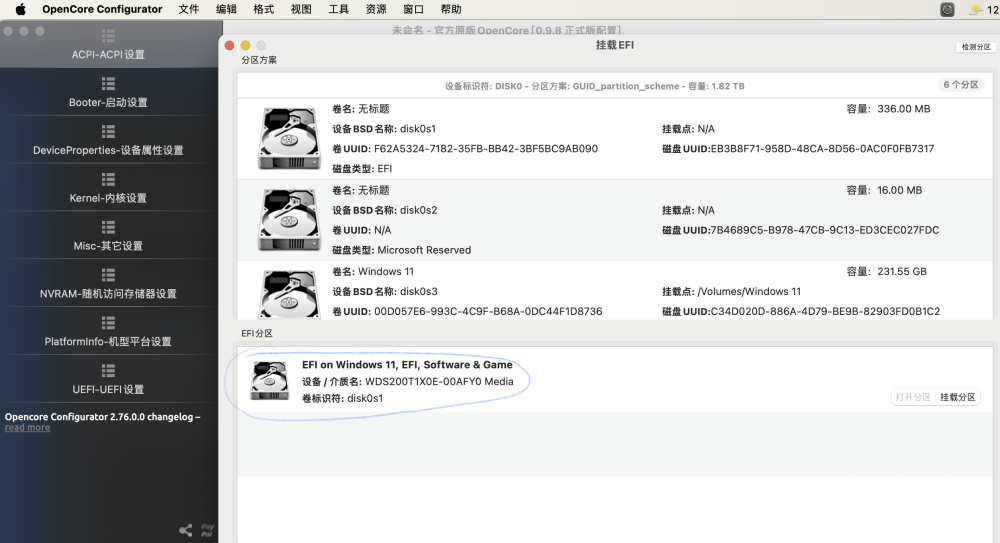This screenshot has height=543, width=1000.
Task: Open NVRAM-随机访问存储器设置 section
Action: pyautogui.click(x=108, y=284)
